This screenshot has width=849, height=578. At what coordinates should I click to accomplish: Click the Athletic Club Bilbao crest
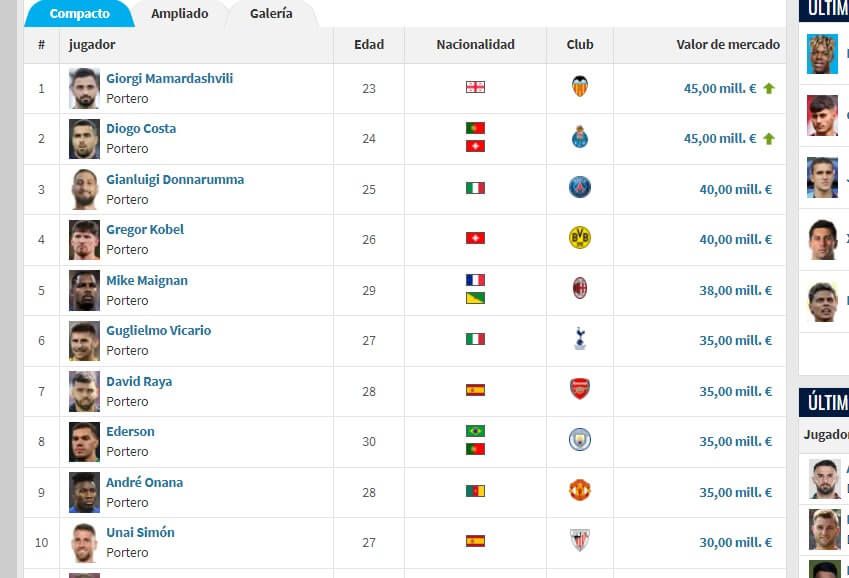point(580,542)
